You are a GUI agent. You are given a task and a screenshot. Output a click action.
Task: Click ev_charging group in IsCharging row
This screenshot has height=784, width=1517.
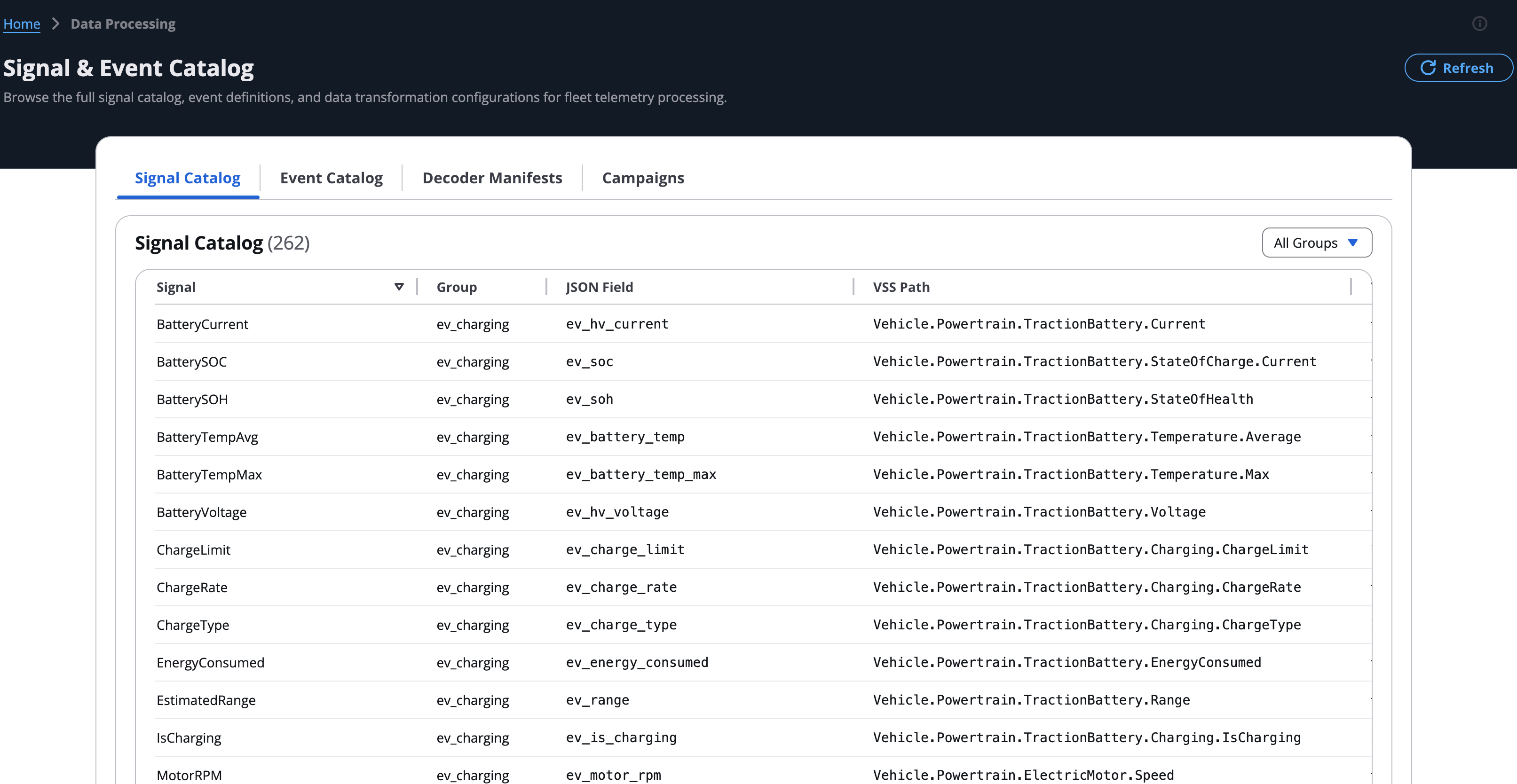pyautogui.click(x=472, y=738)
